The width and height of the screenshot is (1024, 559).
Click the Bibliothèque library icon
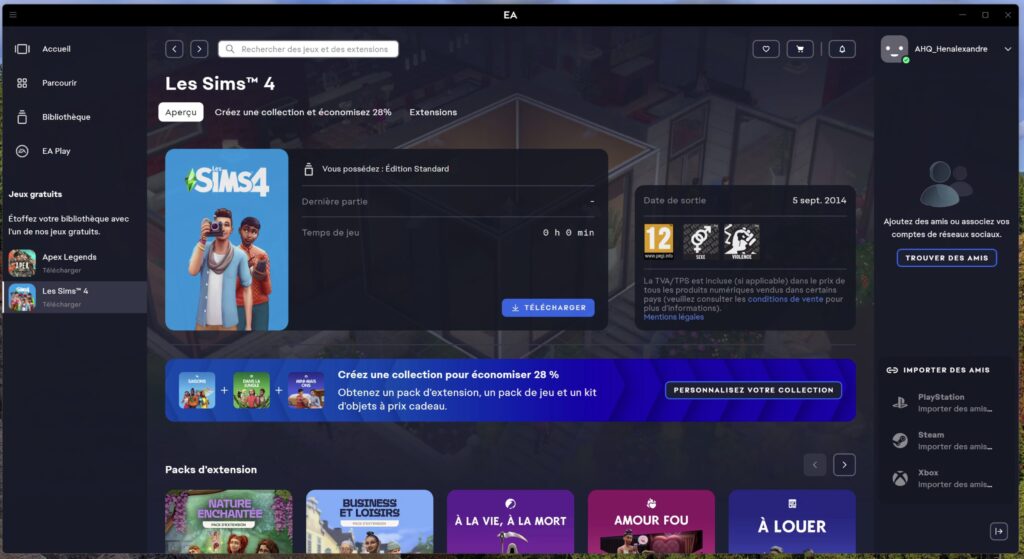[22, 117]
